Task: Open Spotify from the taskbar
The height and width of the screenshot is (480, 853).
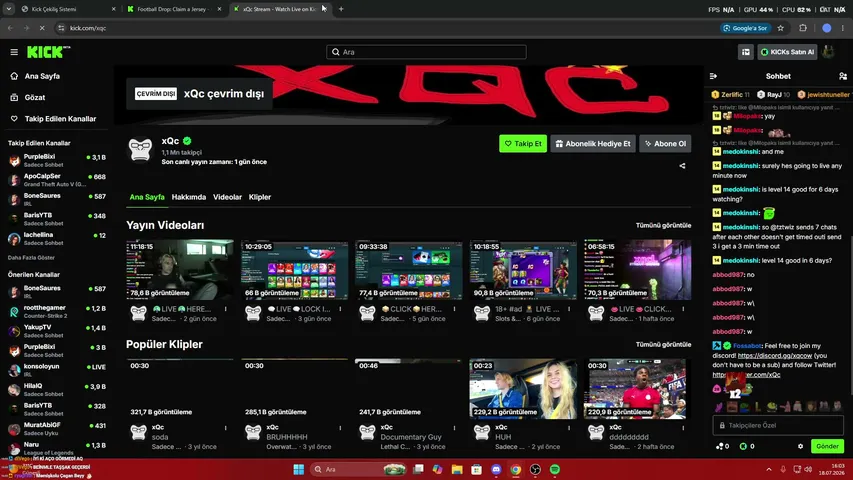Action: (555, 469)
